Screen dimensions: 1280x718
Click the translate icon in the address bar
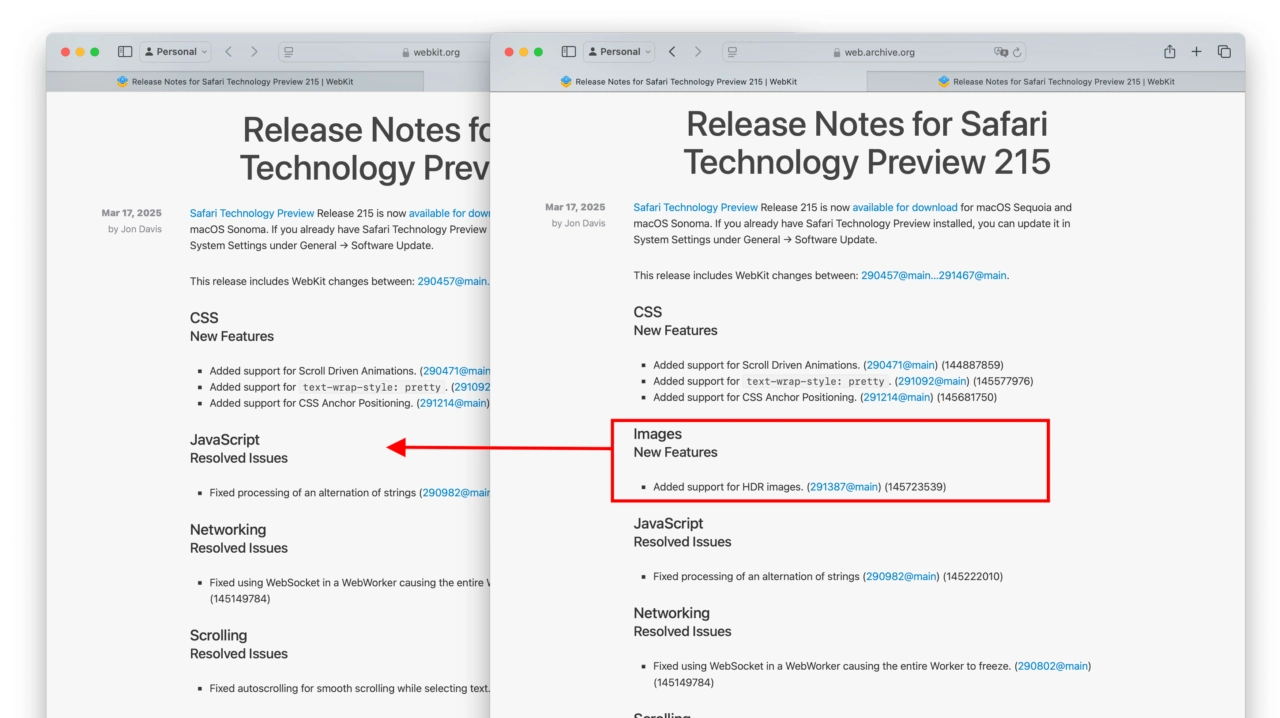[x=1000, y=52]
